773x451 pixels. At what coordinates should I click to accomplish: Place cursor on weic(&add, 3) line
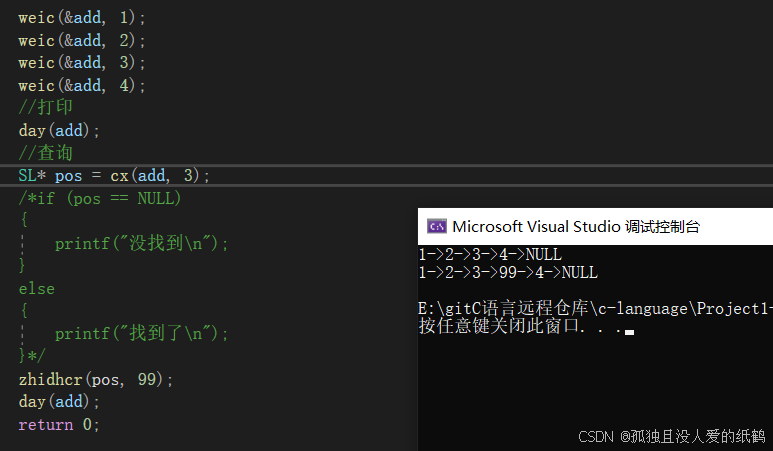coord(82,63)
